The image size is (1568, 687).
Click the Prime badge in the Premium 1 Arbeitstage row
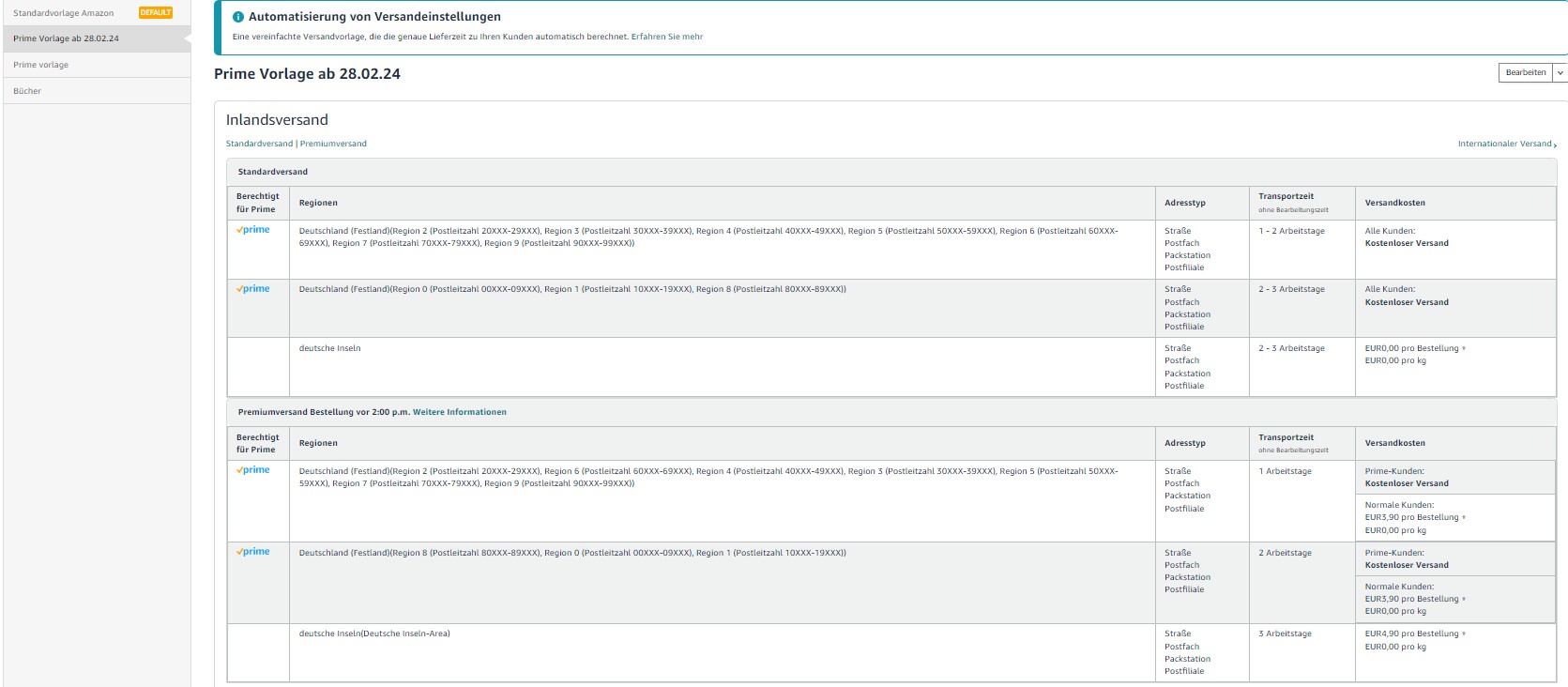[253, 470]
